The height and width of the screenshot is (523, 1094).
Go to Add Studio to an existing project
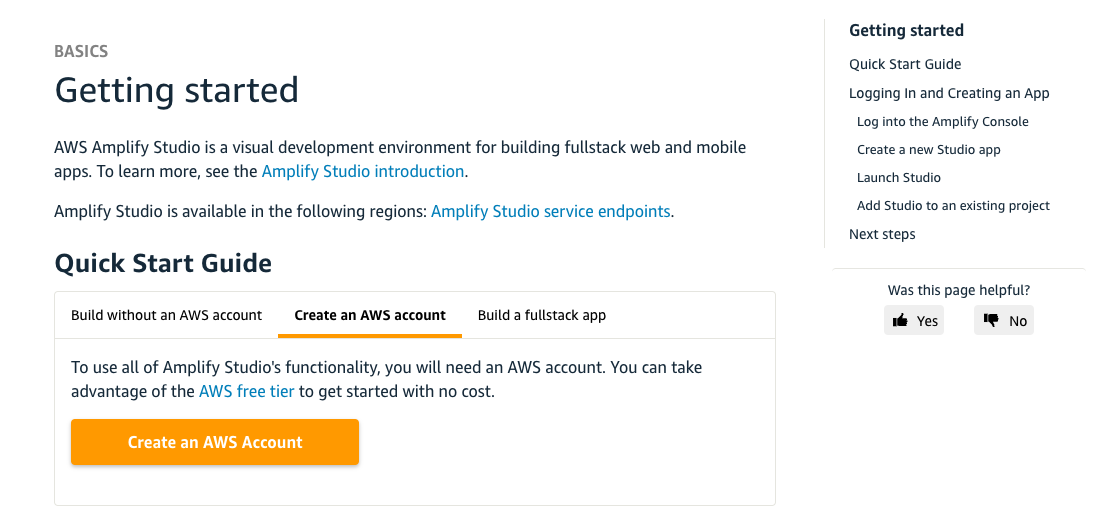[953, 205]
